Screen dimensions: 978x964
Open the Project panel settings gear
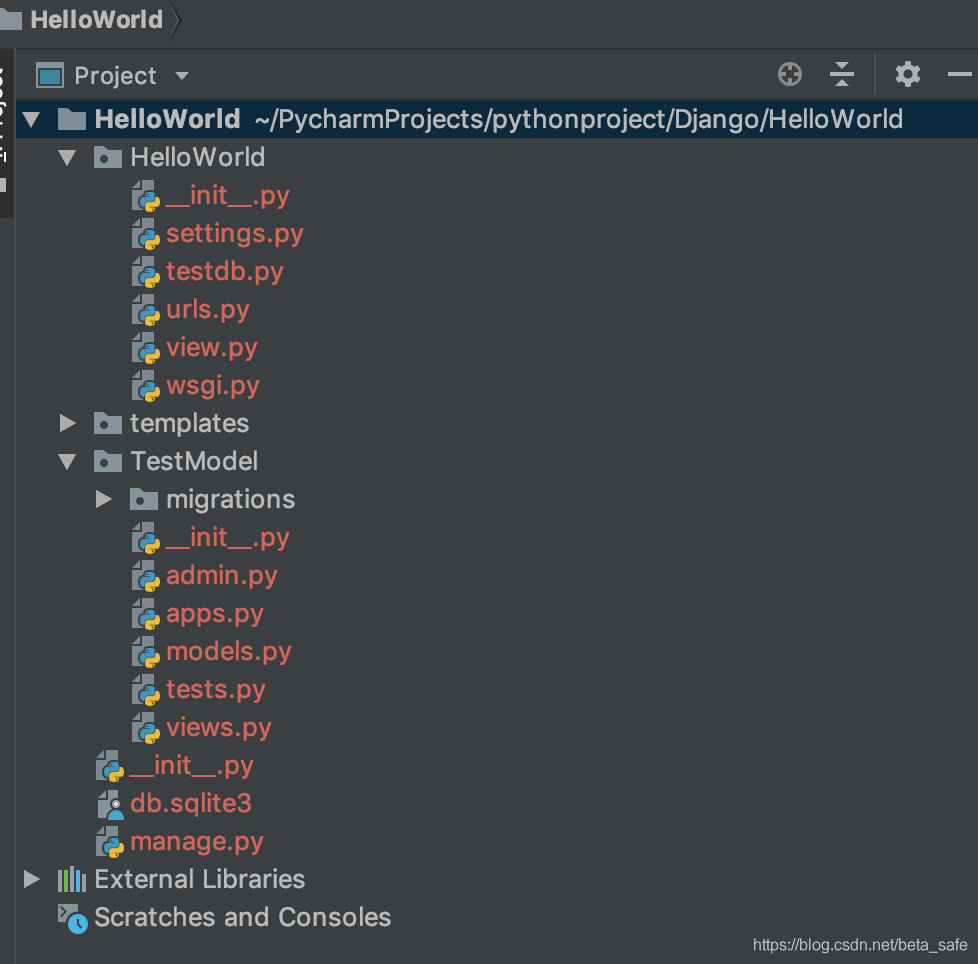pyautogui.click(x=908, y=74)
